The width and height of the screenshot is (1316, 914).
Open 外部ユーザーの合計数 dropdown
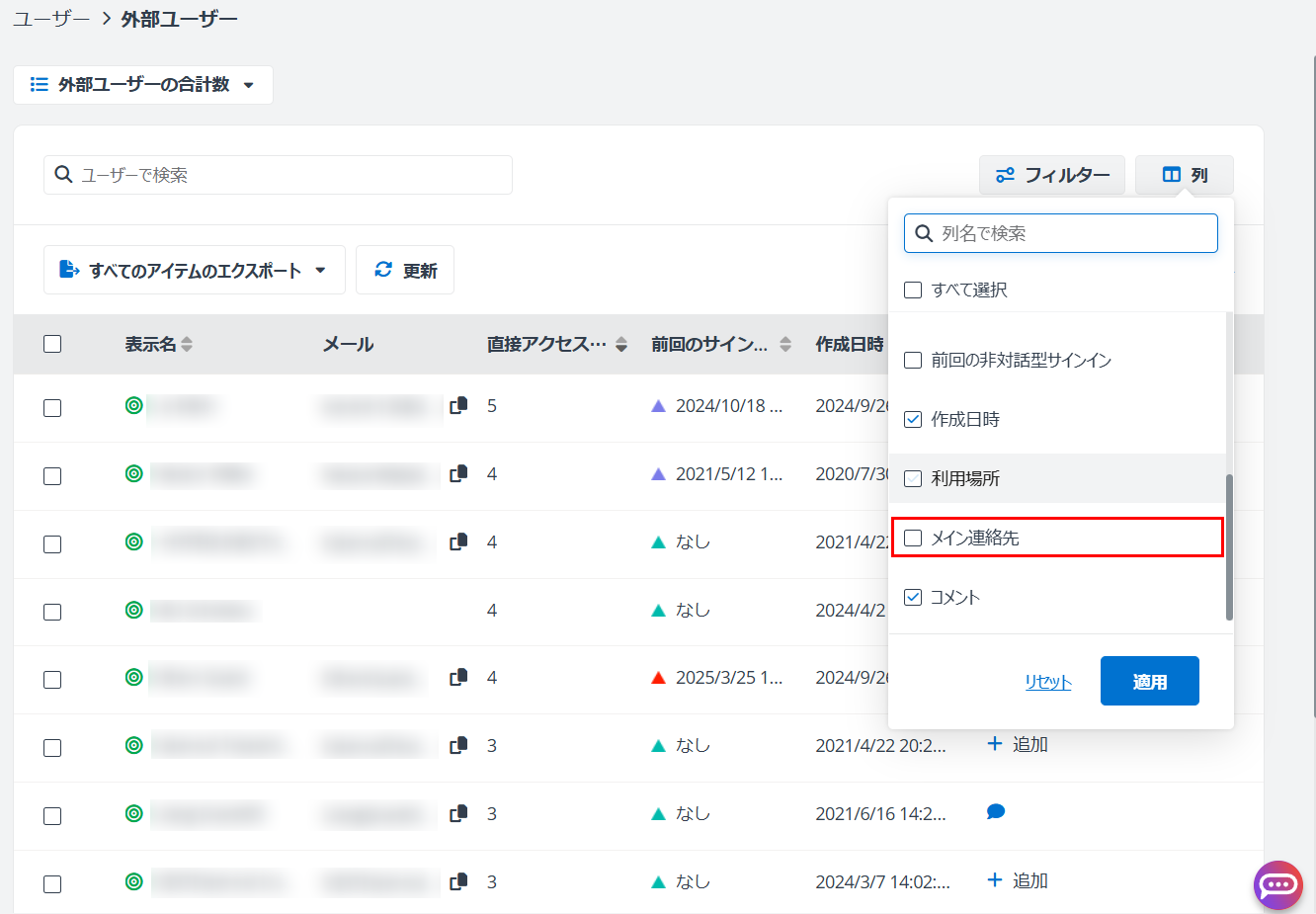click(x=143, y=85)
